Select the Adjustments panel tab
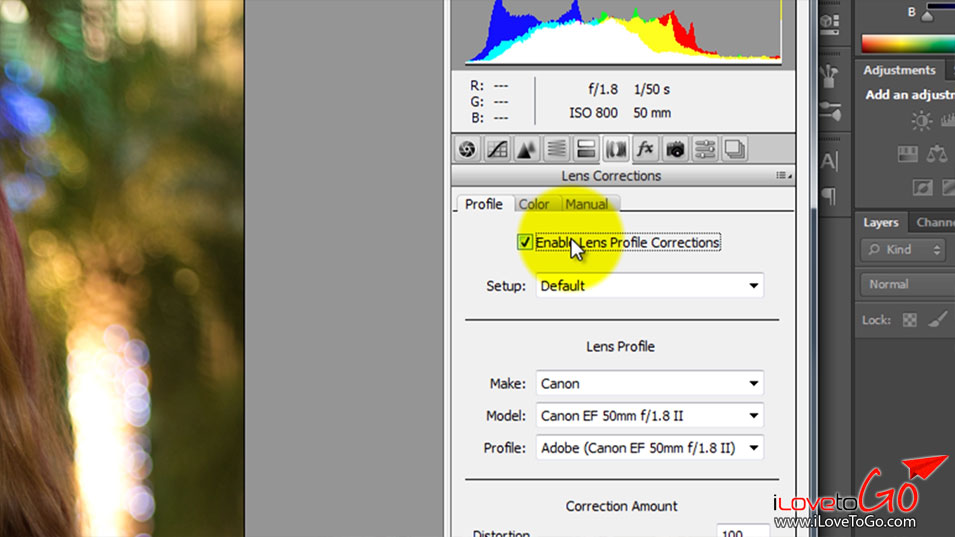 (x=899, y=70)
